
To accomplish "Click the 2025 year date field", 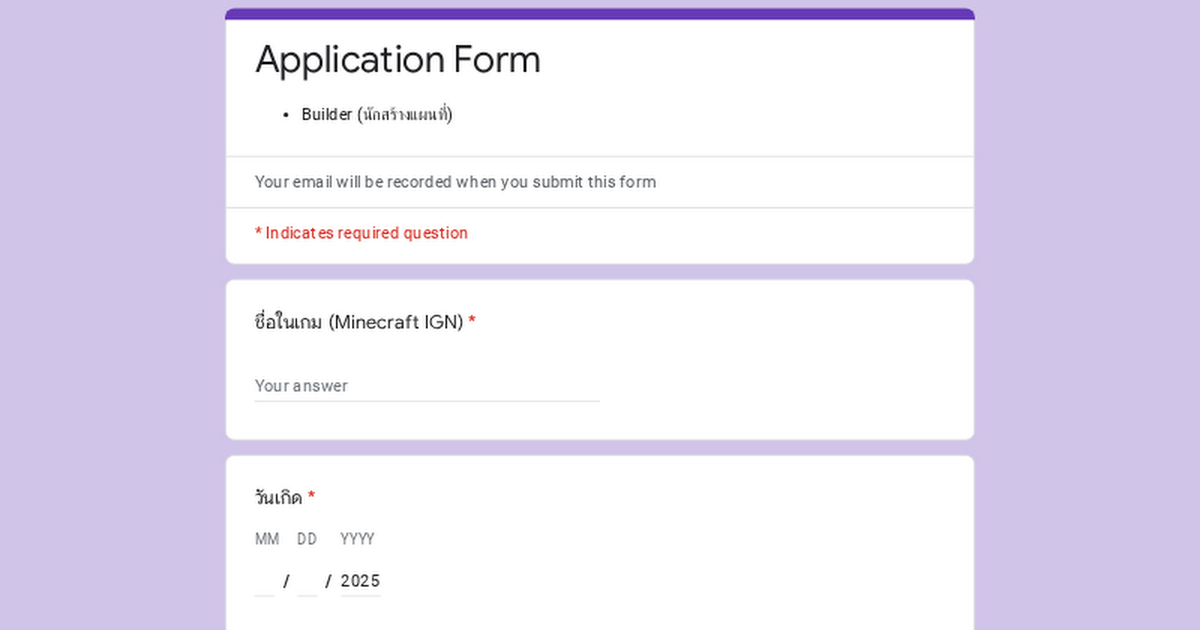I will 360,581.
